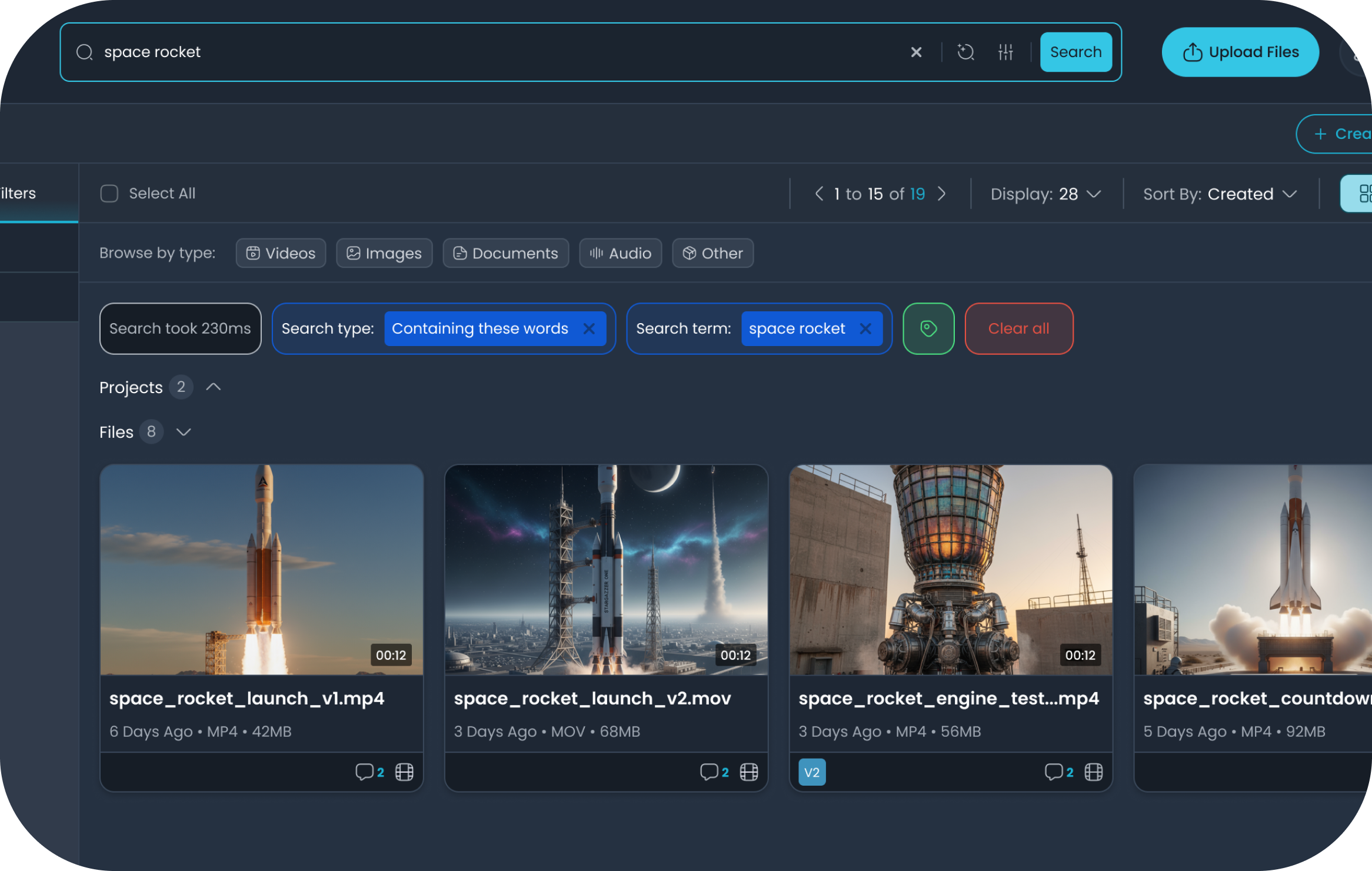
Task: Remove the 'space rocket' search term chip
Action: [865, 328]
